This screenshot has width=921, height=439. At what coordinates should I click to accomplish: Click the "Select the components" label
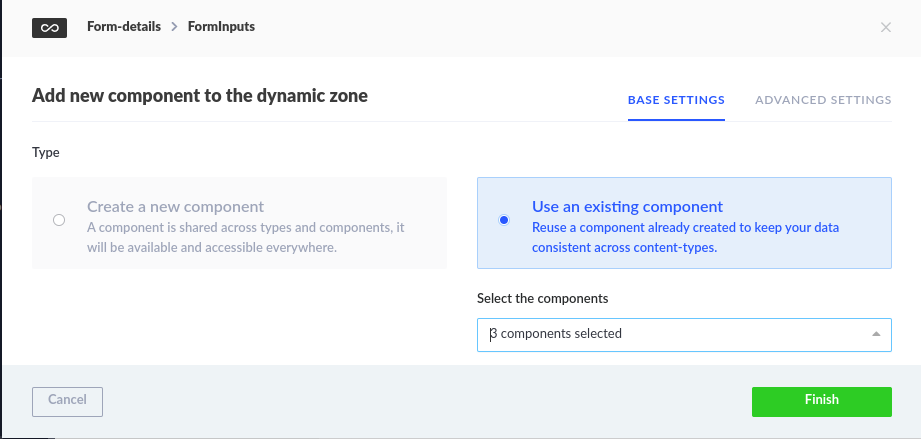coord(543,298)
